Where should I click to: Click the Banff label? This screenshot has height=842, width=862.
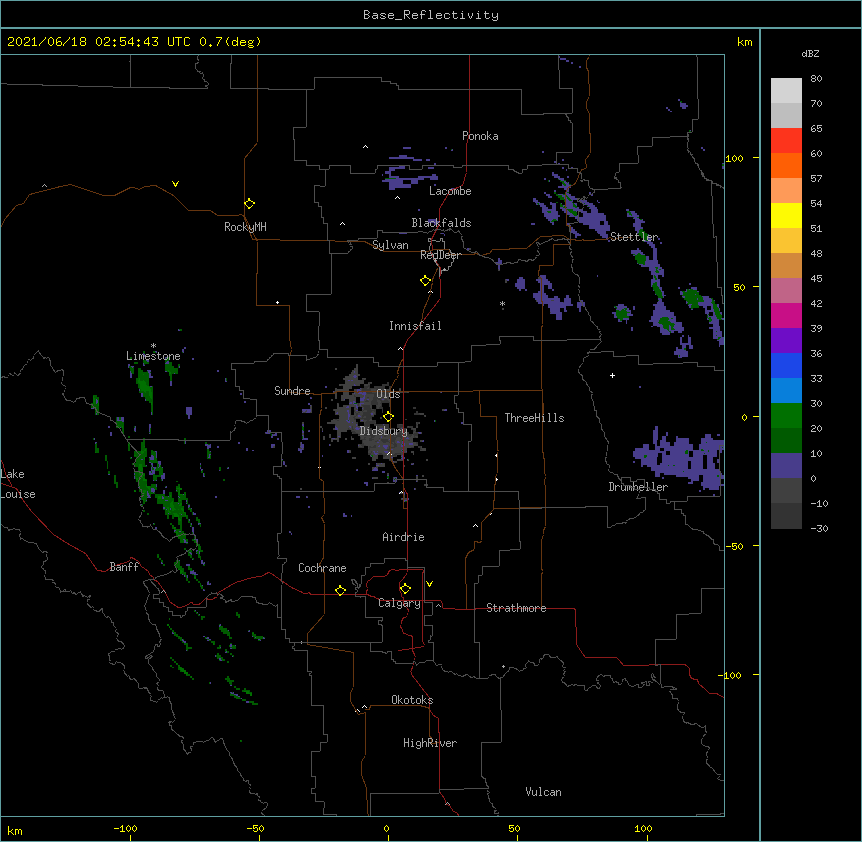124,567
